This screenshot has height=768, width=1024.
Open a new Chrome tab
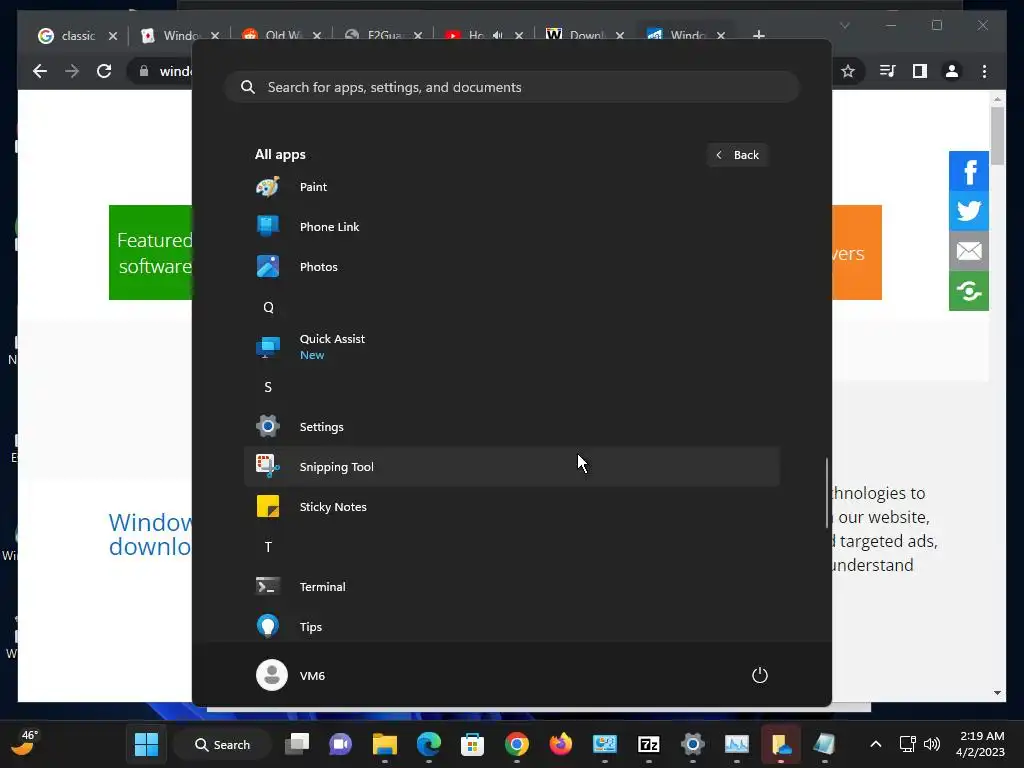[758, 35]
